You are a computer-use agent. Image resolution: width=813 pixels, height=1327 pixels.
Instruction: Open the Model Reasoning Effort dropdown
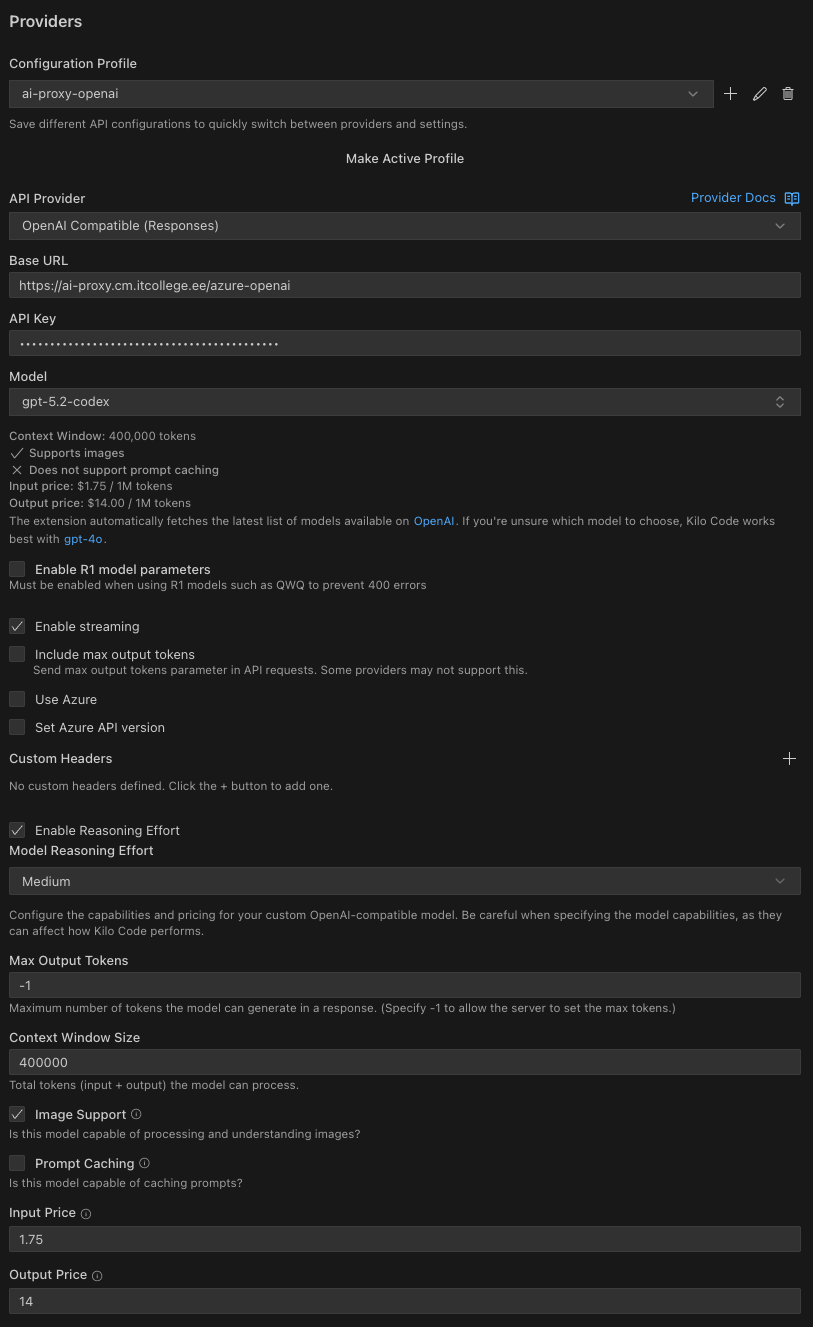(x=404, y=882)
